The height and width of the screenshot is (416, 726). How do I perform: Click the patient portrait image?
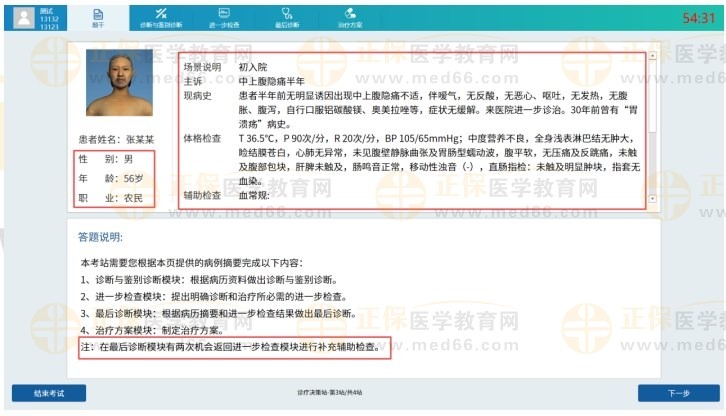(122, 86)
